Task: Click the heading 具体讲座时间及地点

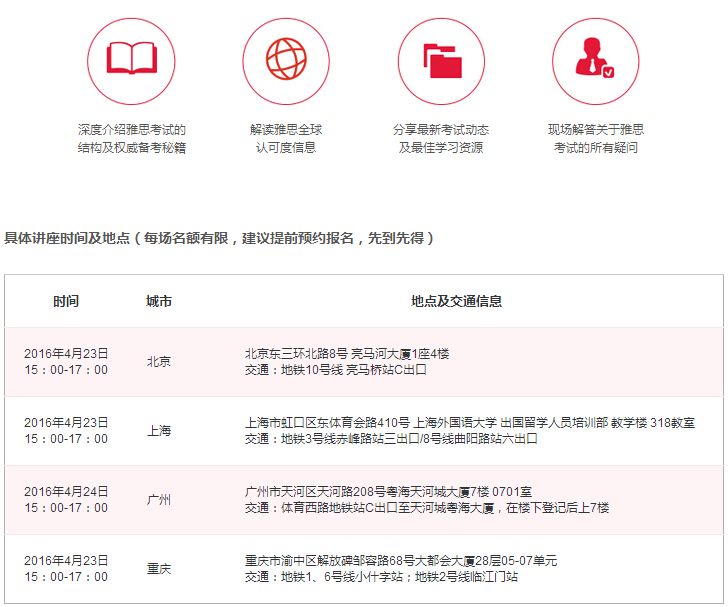Action: click(67, 238)
